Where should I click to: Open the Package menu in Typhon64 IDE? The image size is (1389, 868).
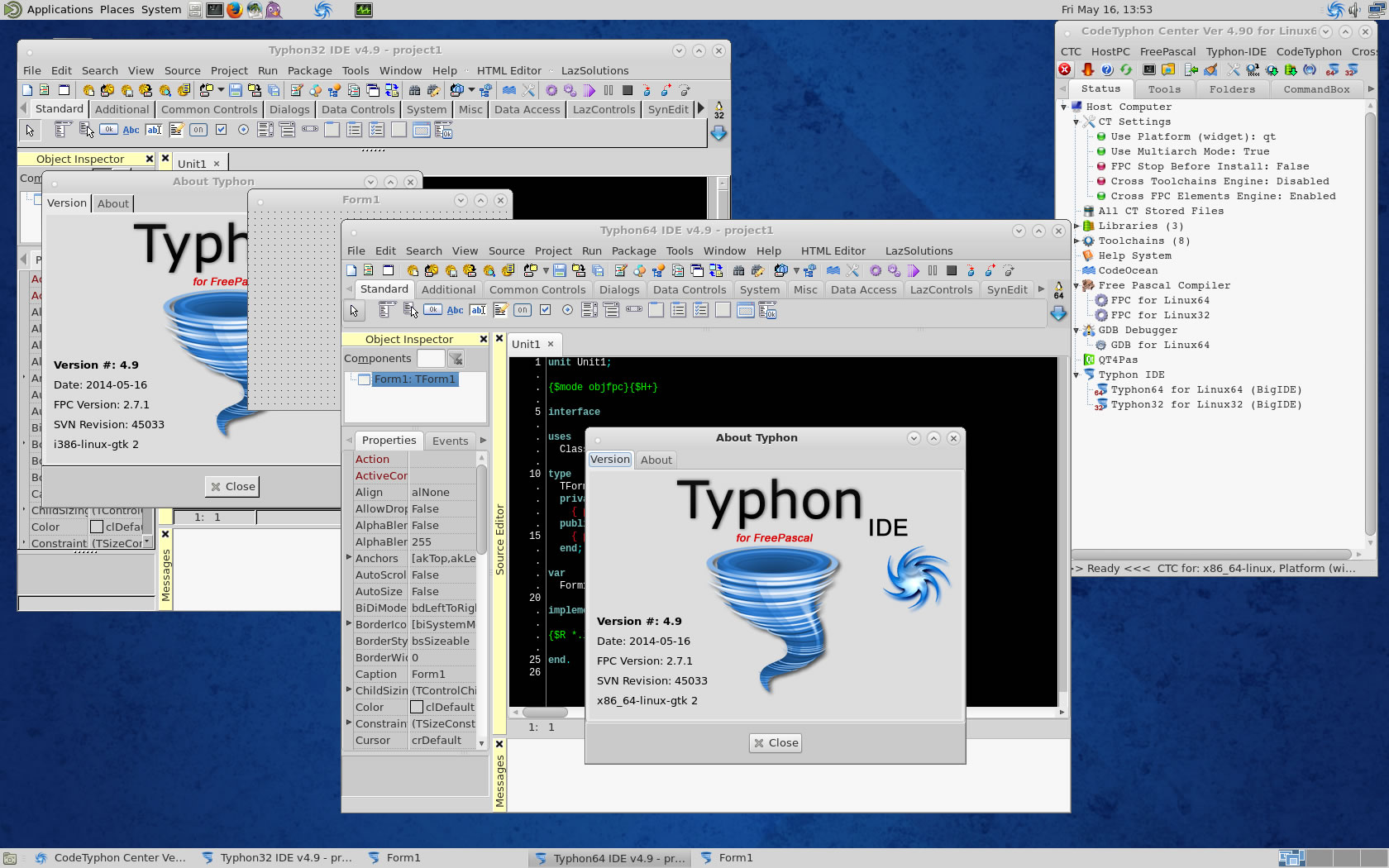(633, 251)
